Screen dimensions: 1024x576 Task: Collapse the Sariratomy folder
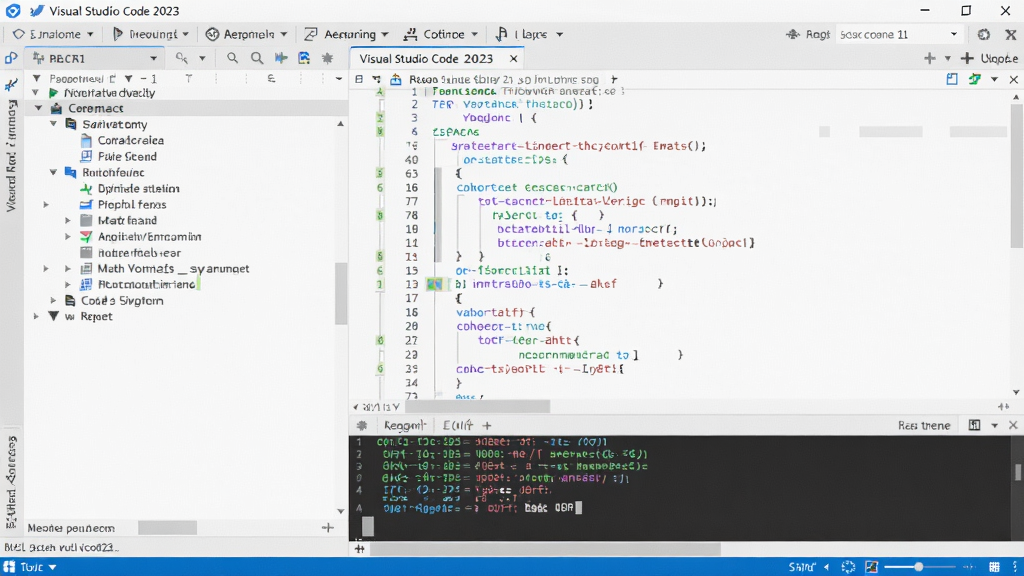(54, 124)
